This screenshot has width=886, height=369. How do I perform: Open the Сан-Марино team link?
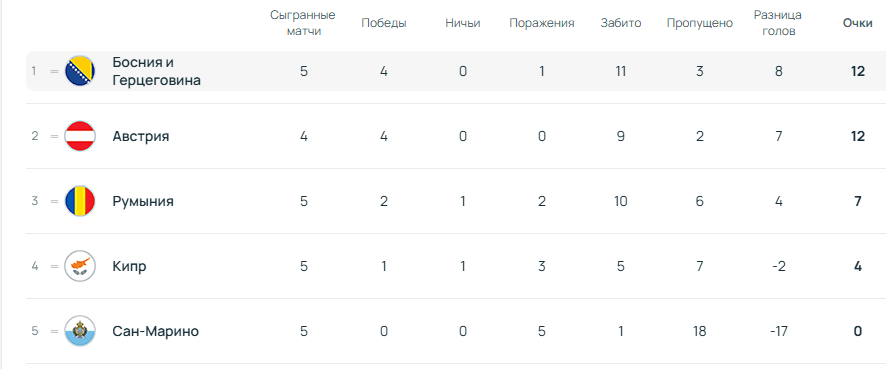[155, 331]
